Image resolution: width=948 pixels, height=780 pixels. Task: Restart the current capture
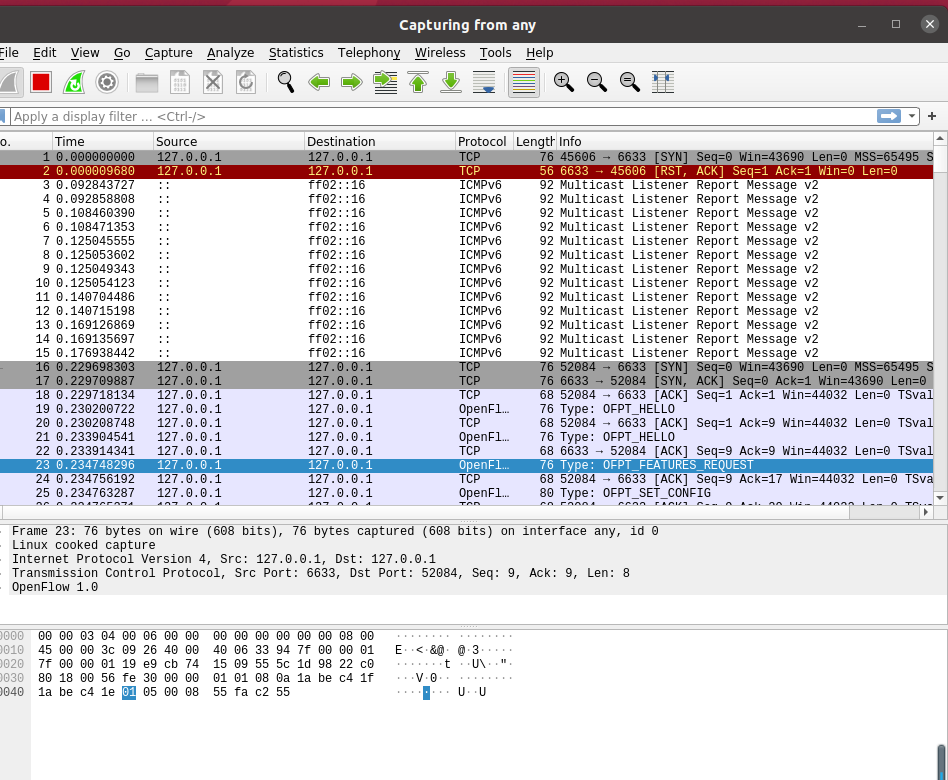pyautogui.click(x=74, y=82)
